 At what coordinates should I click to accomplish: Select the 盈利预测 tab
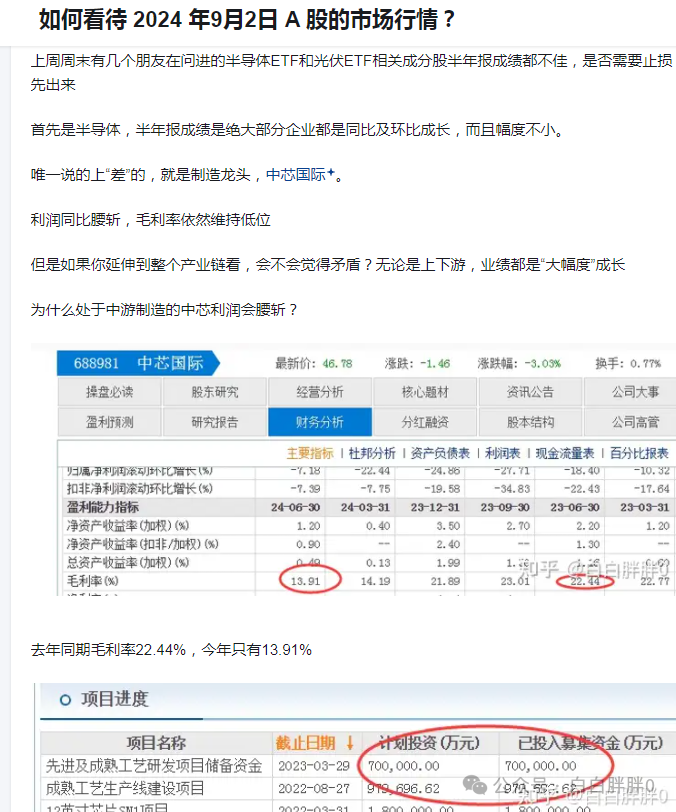click(109, 422)
